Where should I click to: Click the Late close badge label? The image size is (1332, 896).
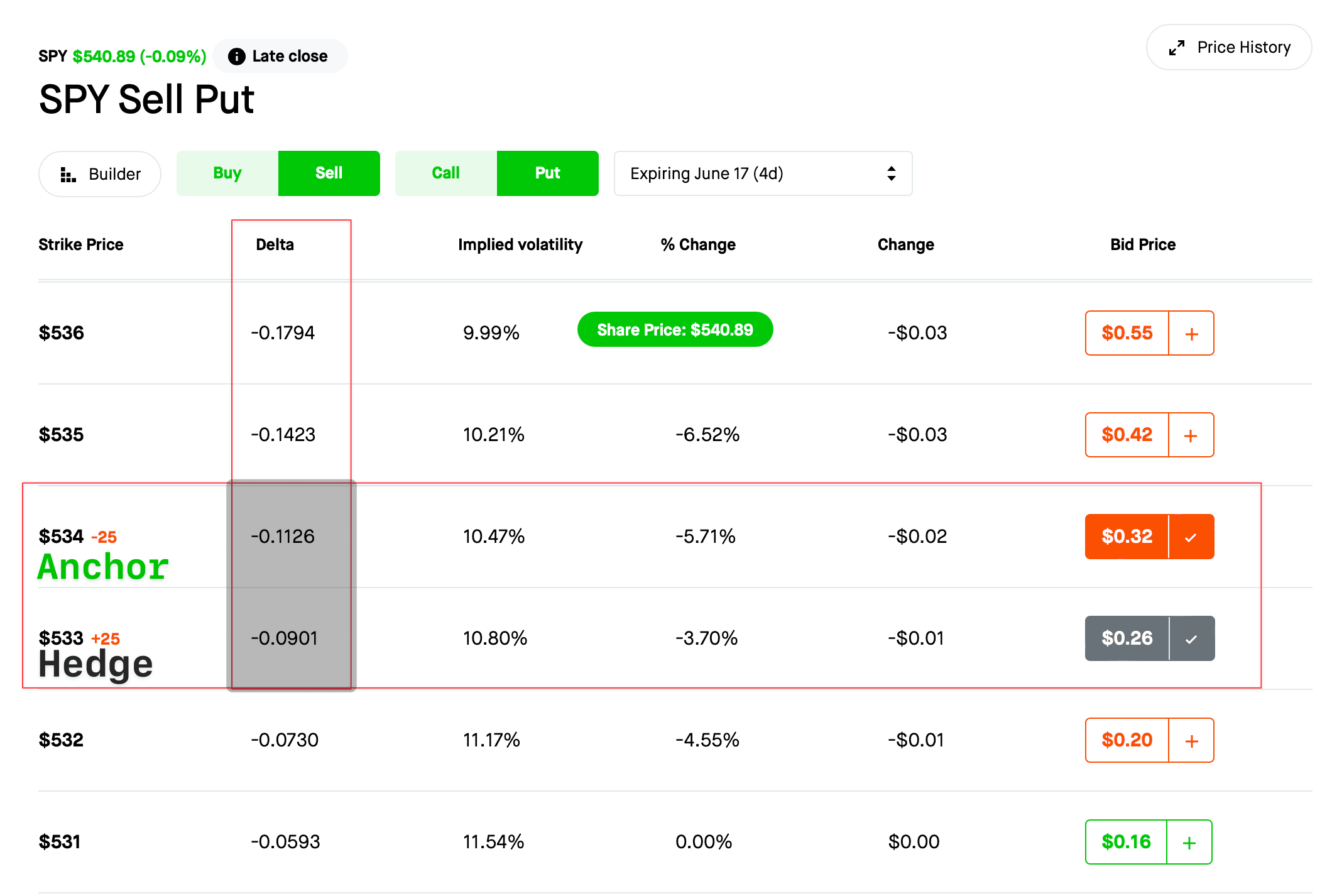(290, 57)
